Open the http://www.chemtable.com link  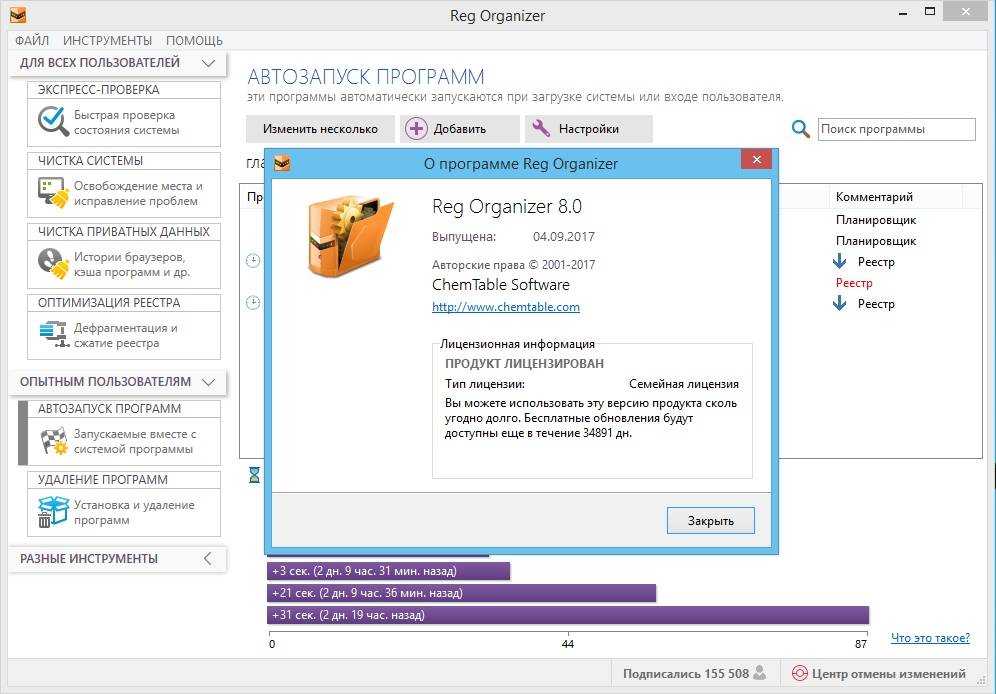click(506, 307)
